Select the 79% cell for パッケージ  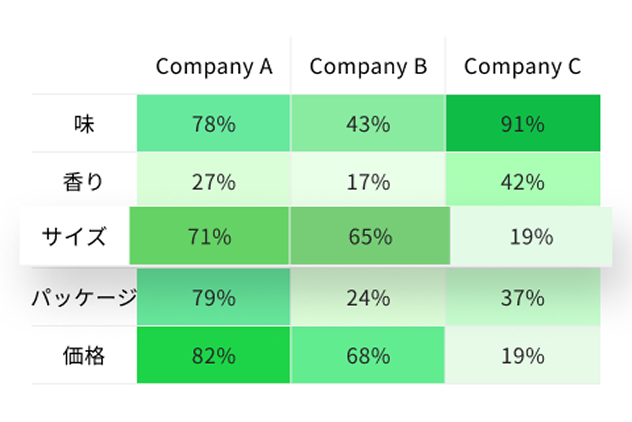214,298
